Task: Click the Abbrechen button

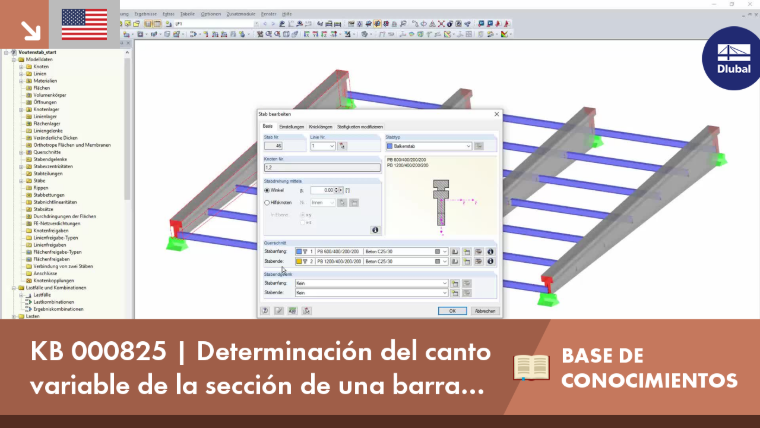Action: coord(485,311)
